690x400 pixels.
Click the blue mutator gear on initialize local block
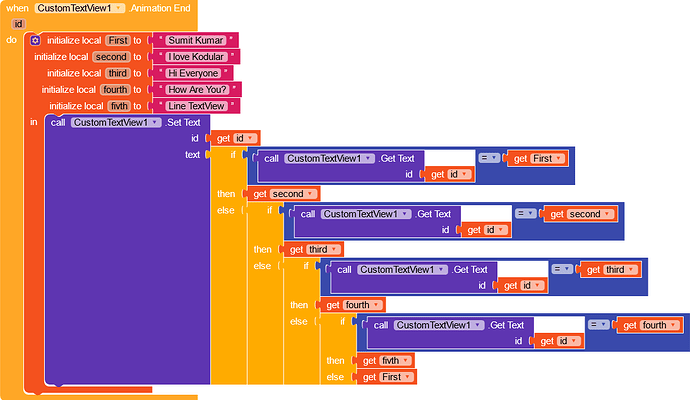pos(35,40)
